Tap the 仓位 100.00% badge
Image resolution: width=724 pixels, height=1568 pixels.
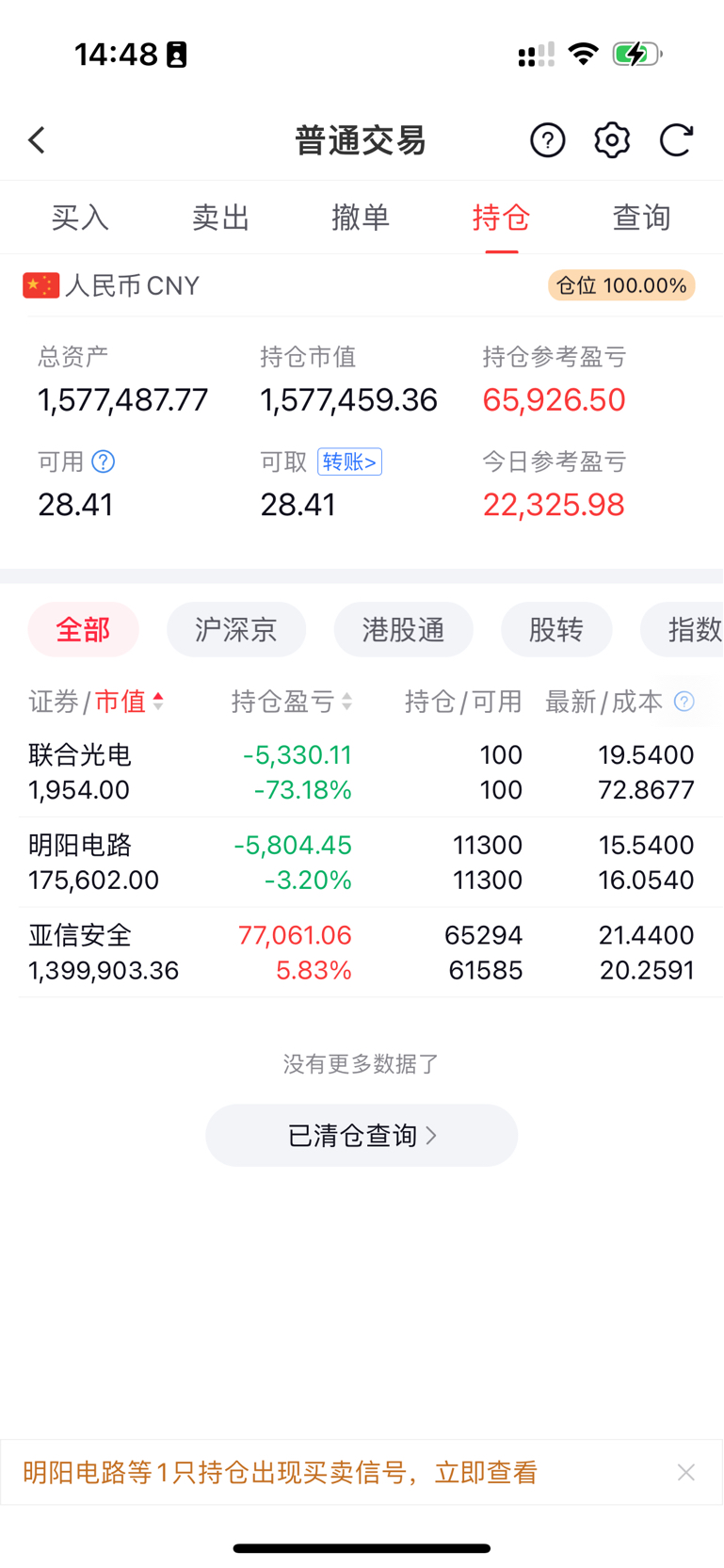click(x=621, y=285)
